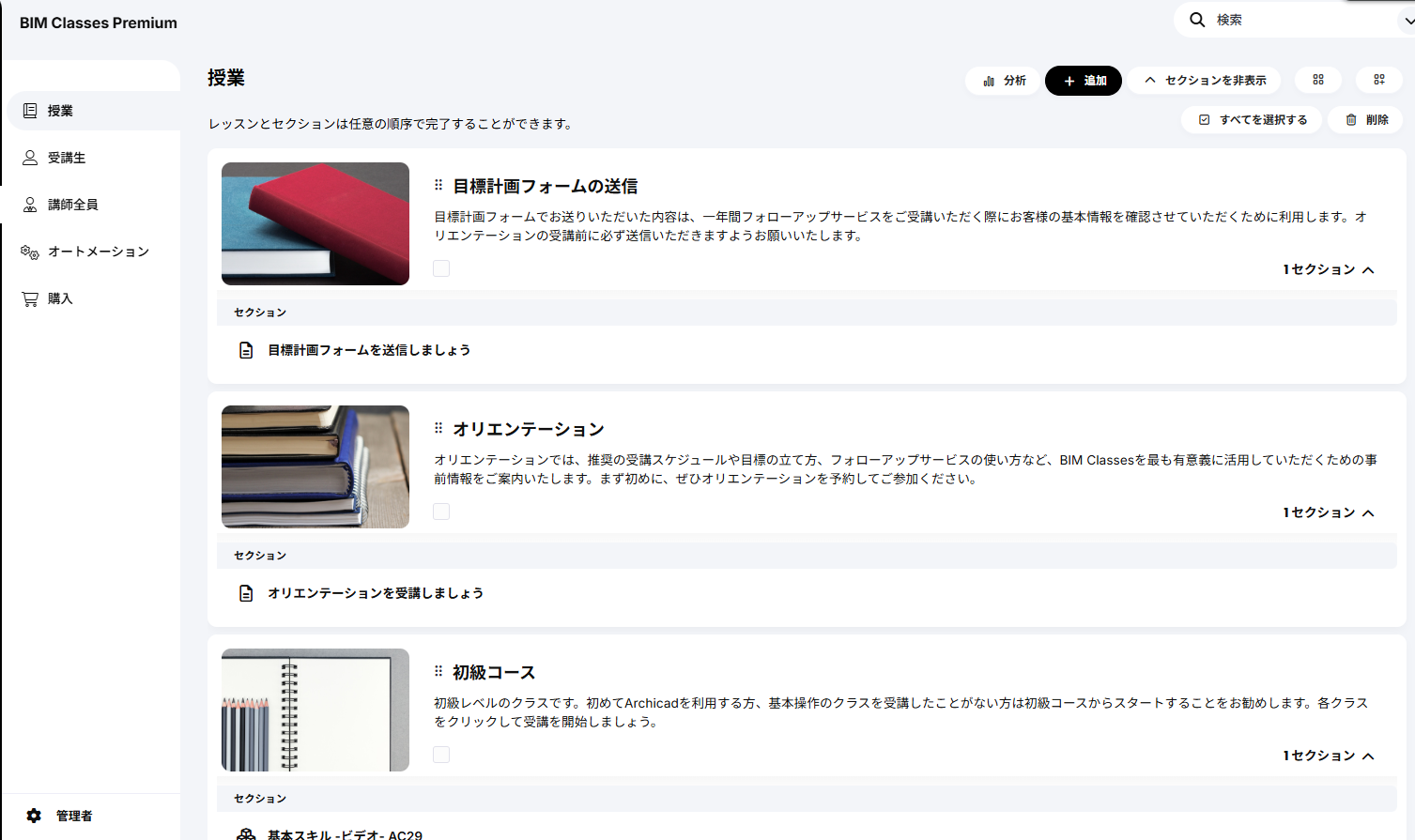
Task: Click the 管理者 gear icon
Action: tap(34, 816)
